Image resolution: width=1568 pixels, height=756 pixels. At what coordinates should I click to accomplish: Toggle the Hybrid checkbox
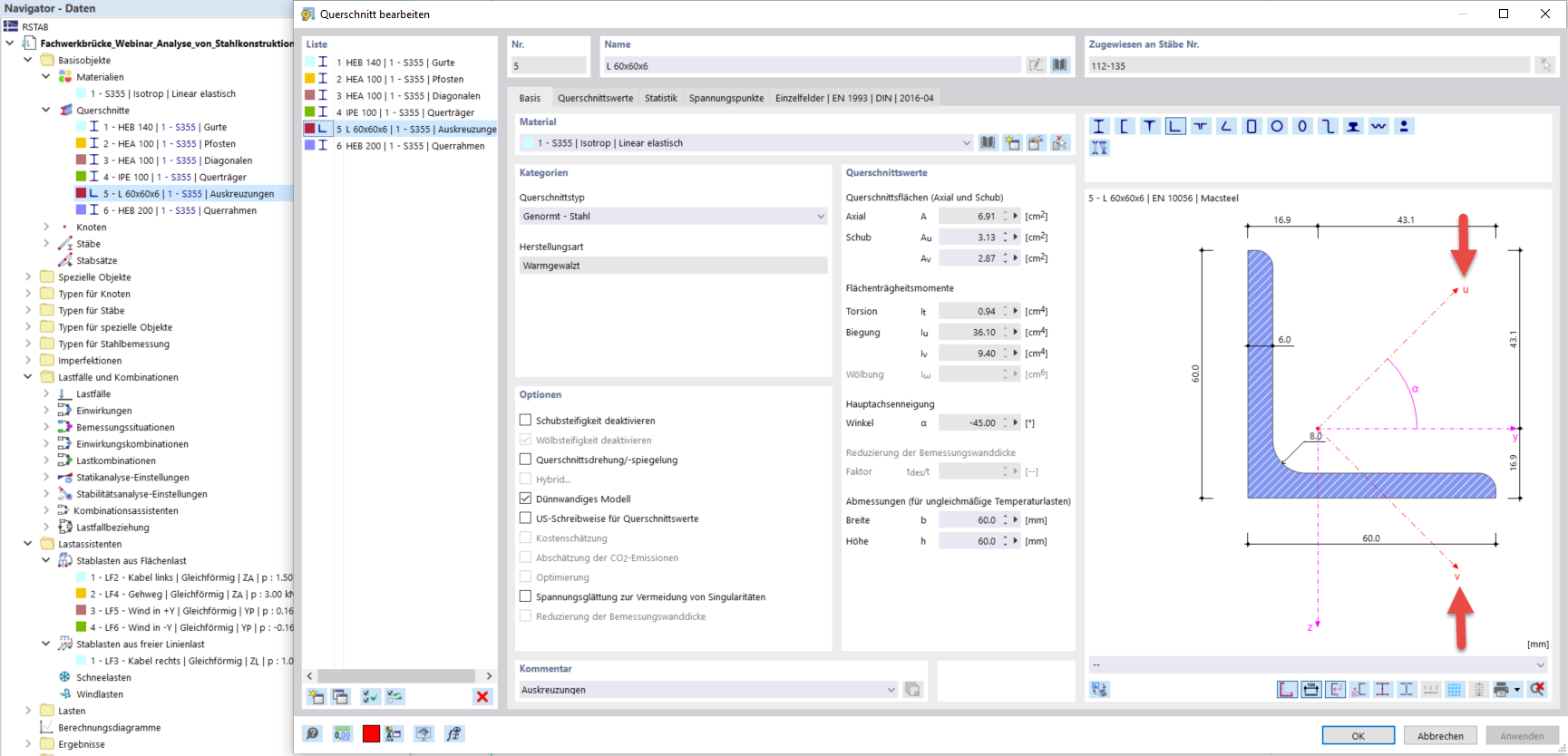tap(525, 480)
